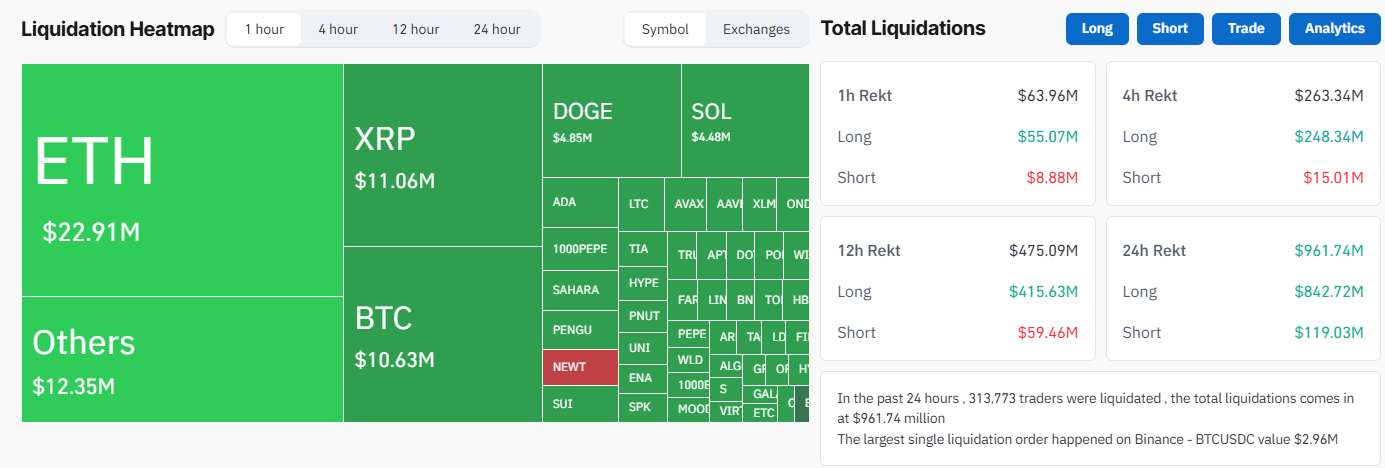Select the XRP heatmap tile

pyautogui.click(x=442, y=155)
